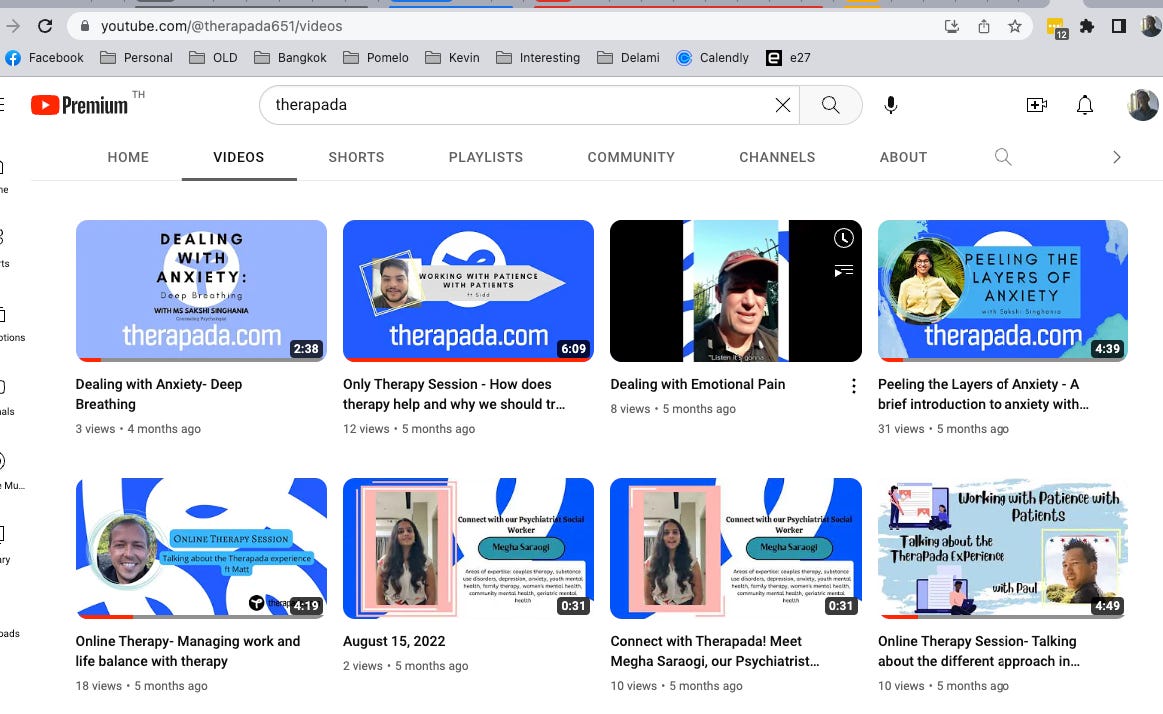Image resolution: width=1163 pixels, height=714 pixels.
Task: Switch to the COMMUNITY tab
Action: pos(631,157)
